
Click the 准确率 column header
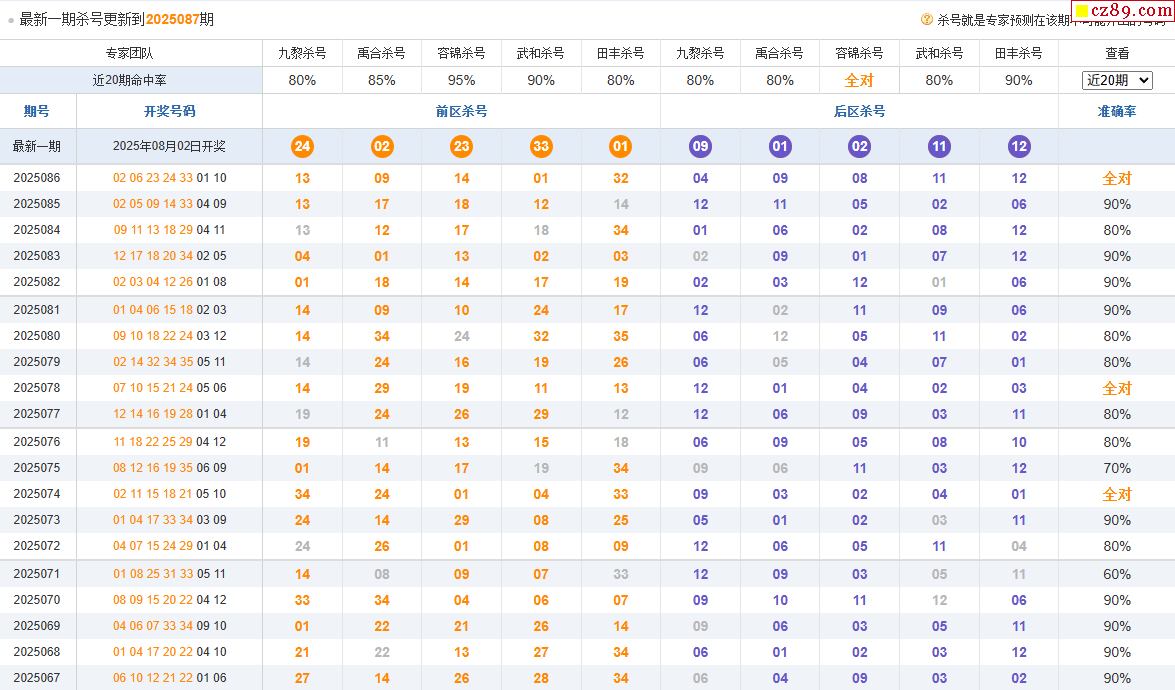click(1117, 111)
